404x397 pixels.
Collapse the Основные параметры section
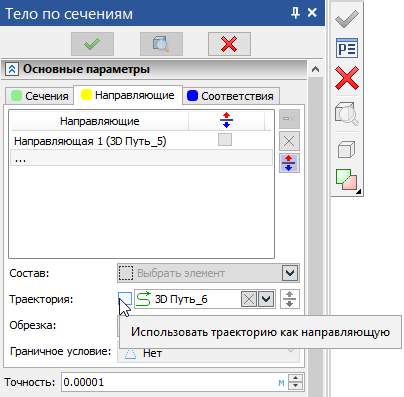pyautogui.click(x=12, y=69)
